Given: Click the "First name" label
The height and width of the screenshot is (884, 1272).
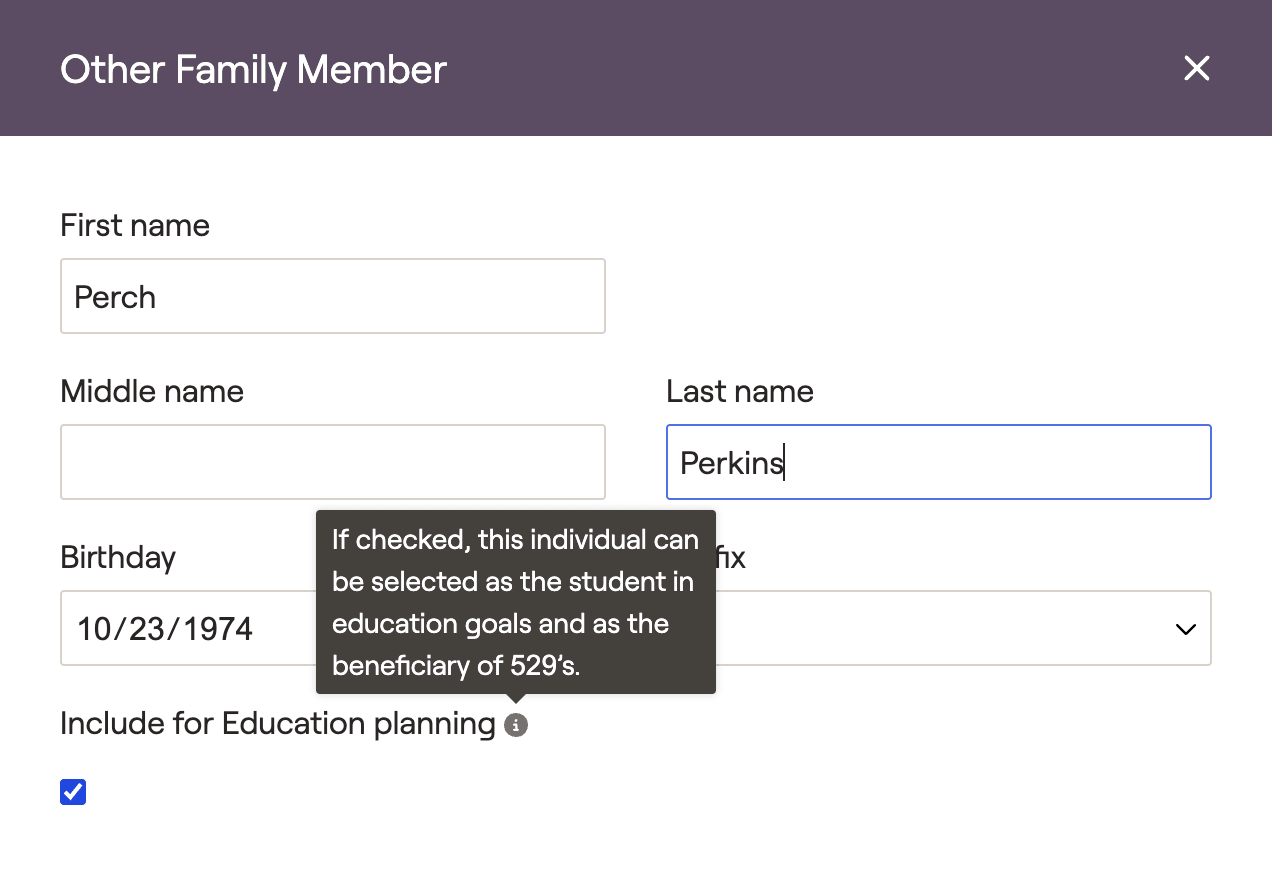Looking at the screenshot, I should click(x=135, y=225).
